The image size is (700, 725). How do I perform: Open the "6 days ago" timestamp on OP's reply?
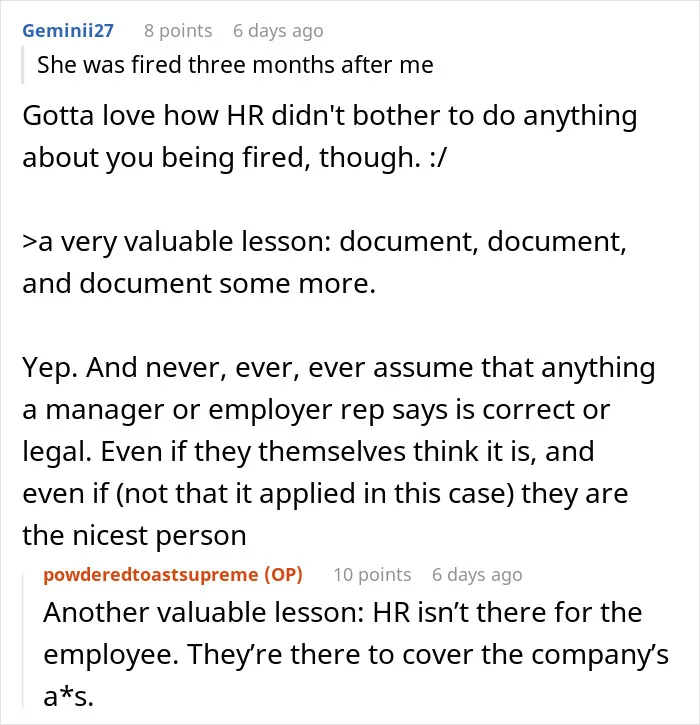click(x=477, y=575)
